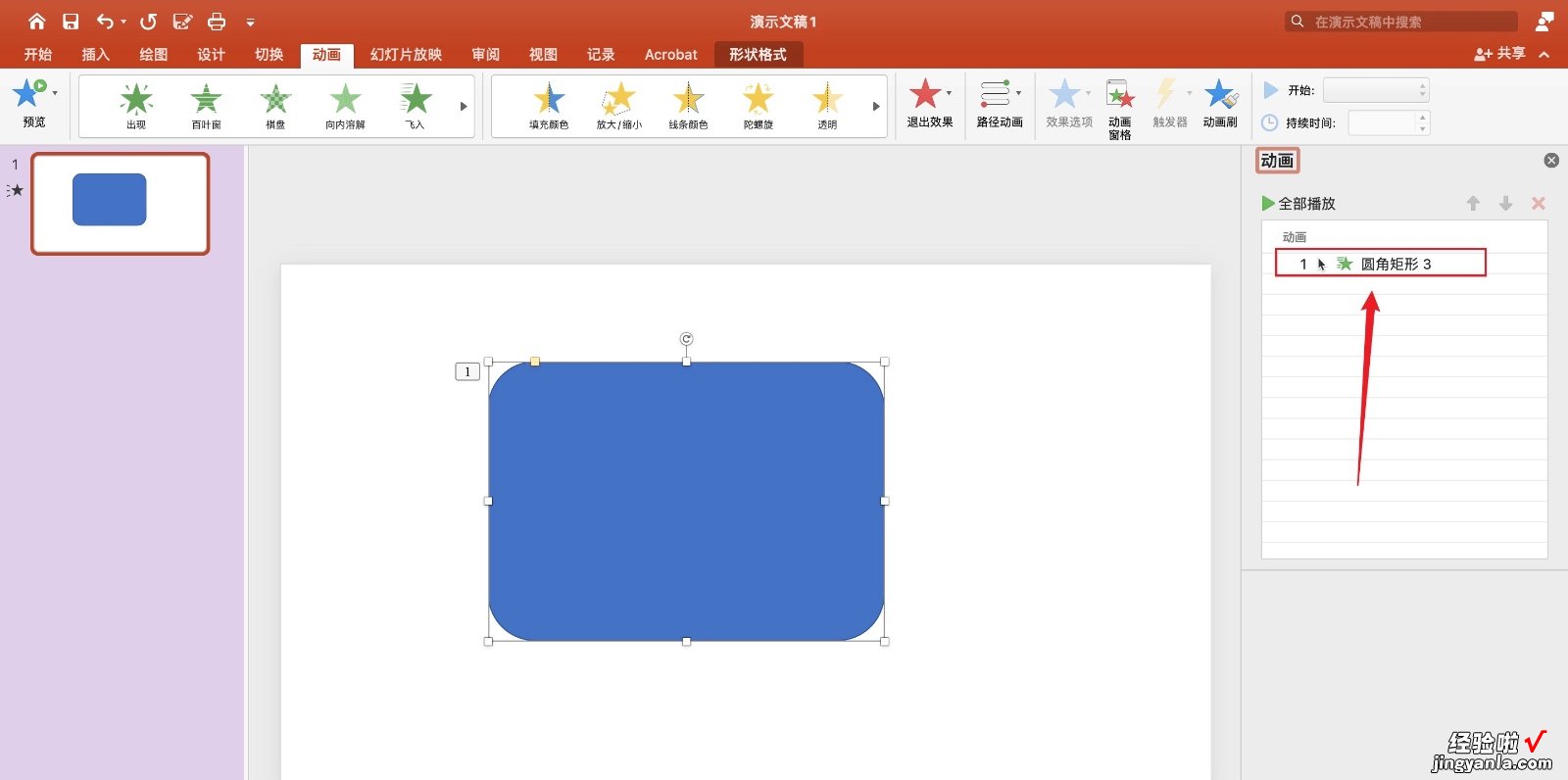Go to the 切换 tab
This screenshot has height=780, width=1568.
tap(269, 55)
